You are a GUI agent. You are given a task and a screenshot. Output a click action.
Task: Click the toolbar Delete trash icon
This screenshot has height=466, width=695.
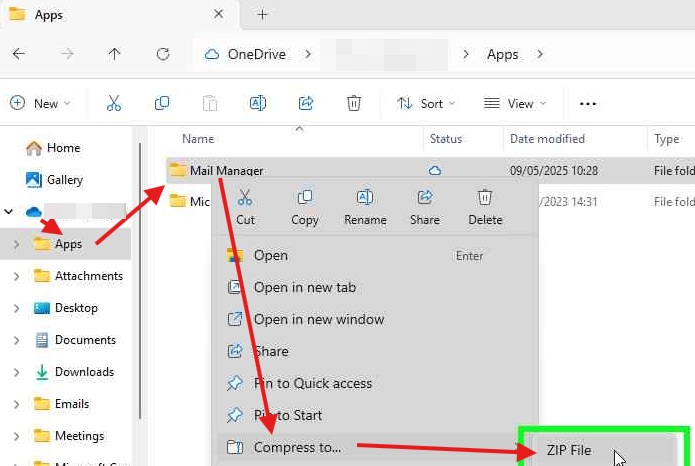click(x=353, y=103)
